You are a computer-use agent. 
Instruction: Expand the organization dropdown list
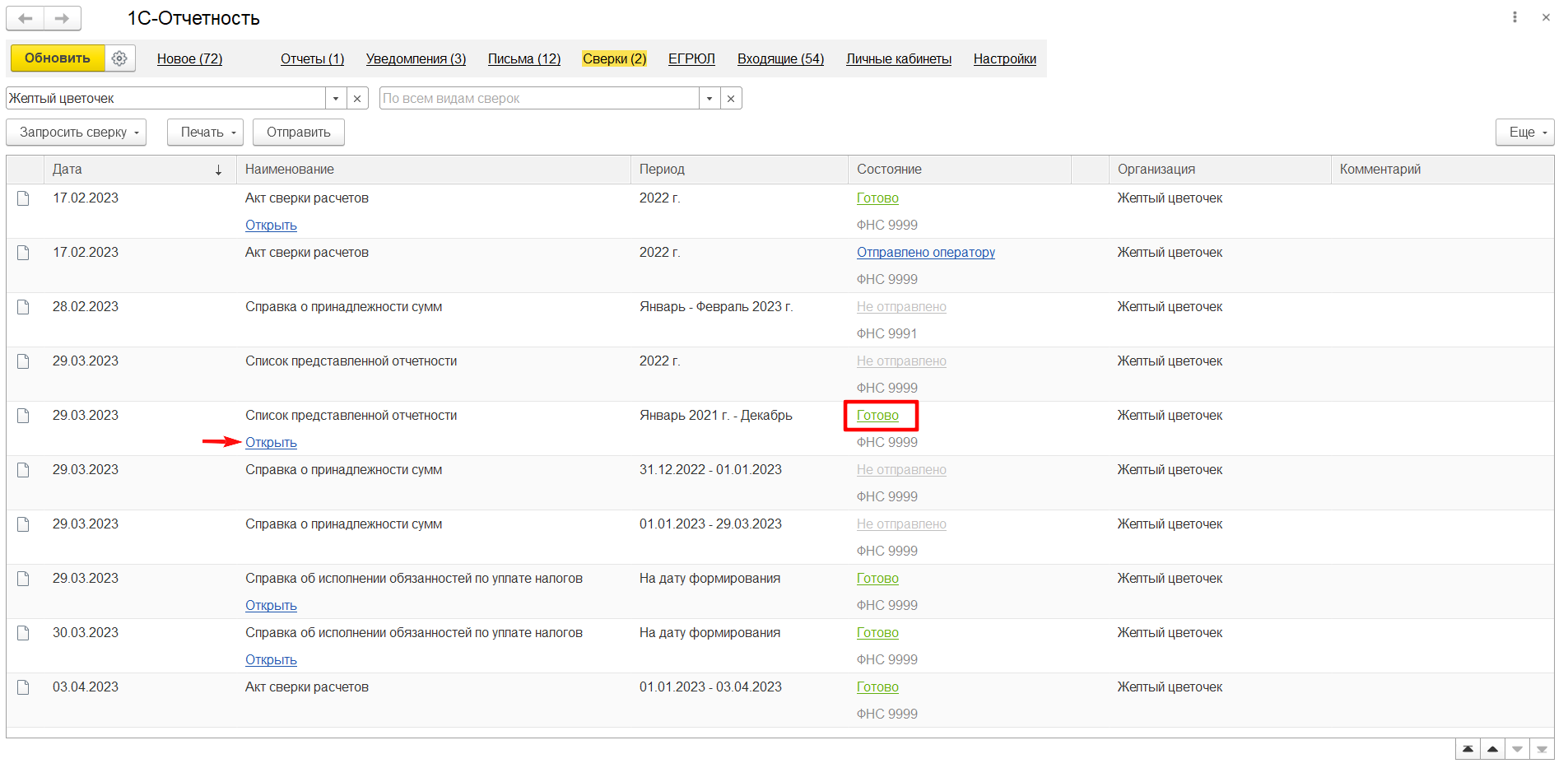pyautogui.click(x=336, y=99)
